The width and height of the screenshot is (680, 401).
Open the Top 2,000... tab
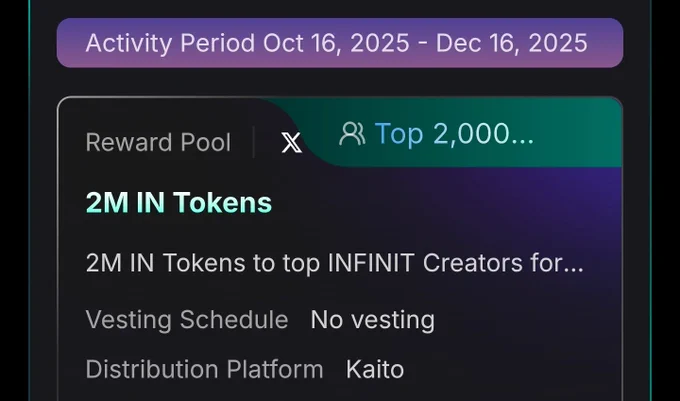tap(436, 134)
